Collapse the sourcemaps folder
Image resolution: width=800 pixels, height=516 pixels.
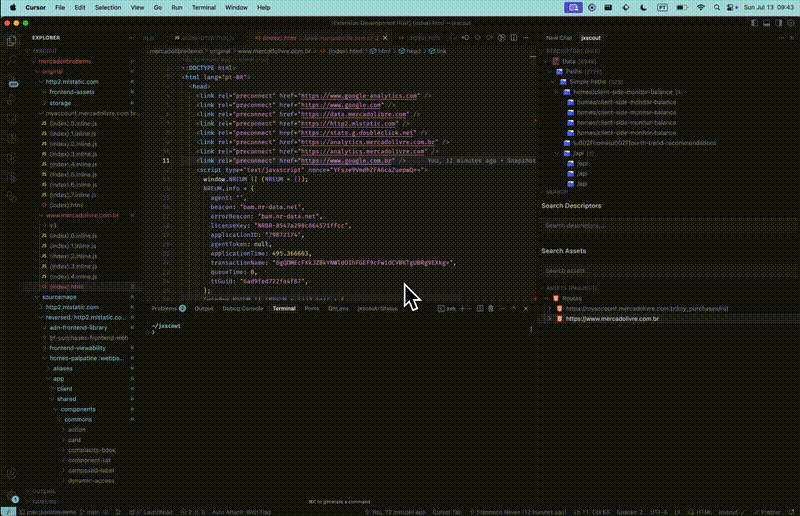tap(59, 297)
